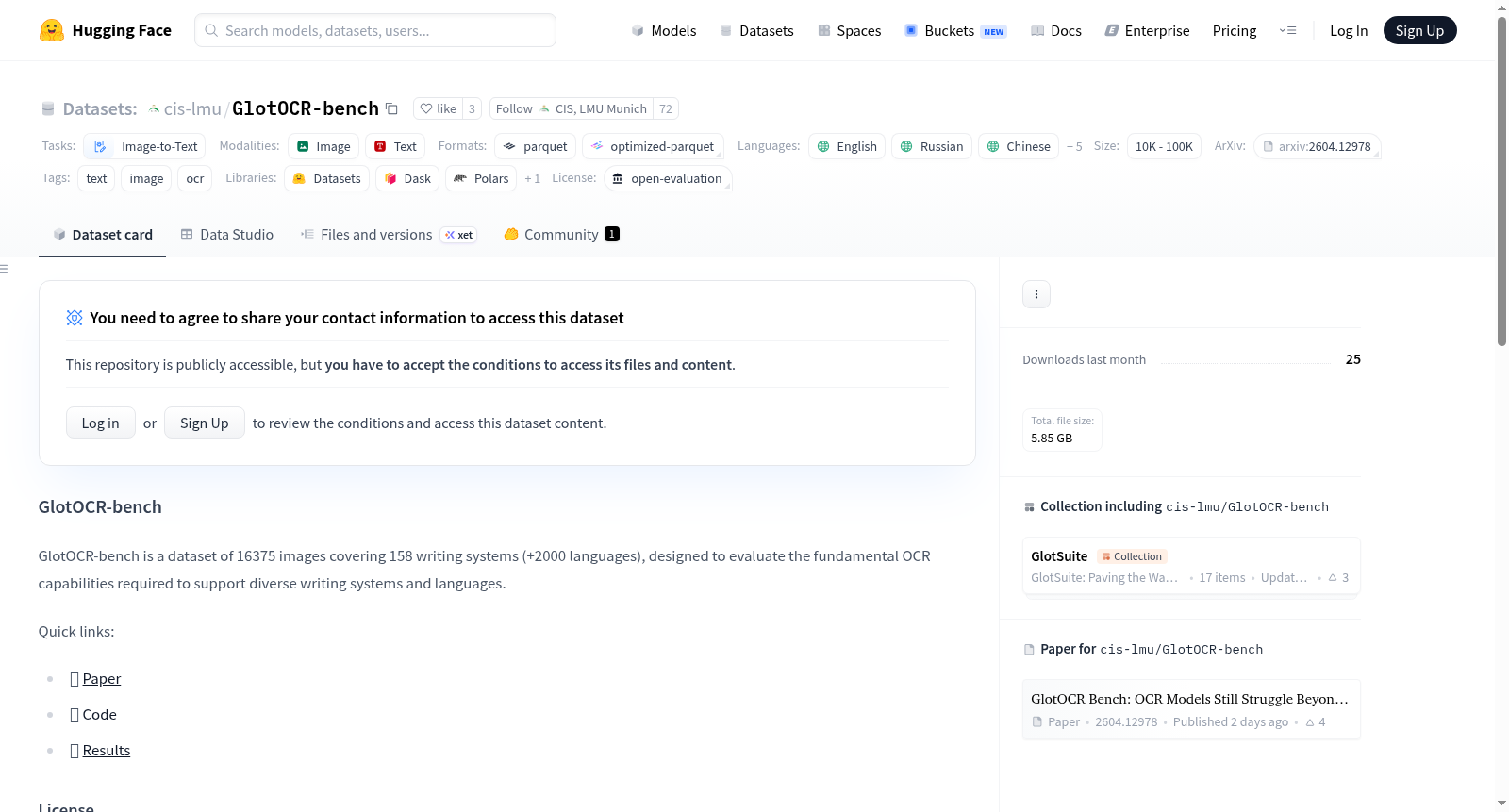The image size is (1509, 812).
Task: Click Sign Up inside the access notice
Action: point(205,423)
